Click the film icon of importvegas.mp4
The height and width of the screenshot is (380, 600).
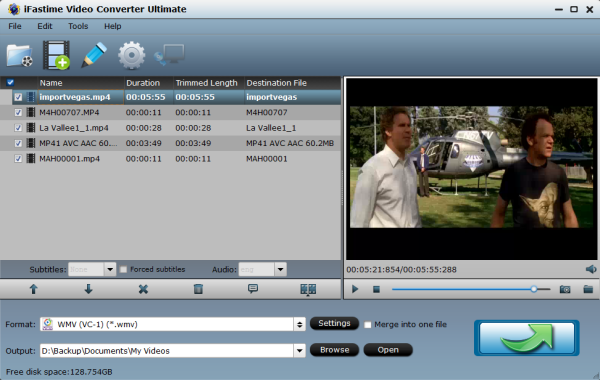31,97
